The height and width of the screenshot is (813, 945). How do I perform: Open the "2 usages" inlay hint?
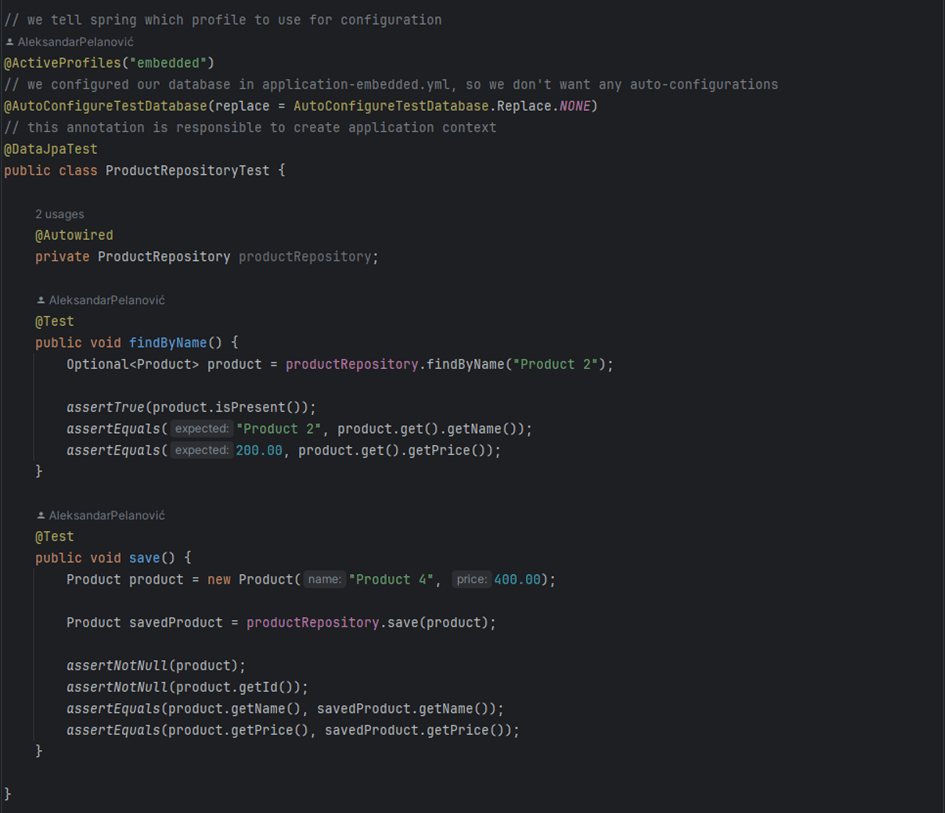(59, 214)
